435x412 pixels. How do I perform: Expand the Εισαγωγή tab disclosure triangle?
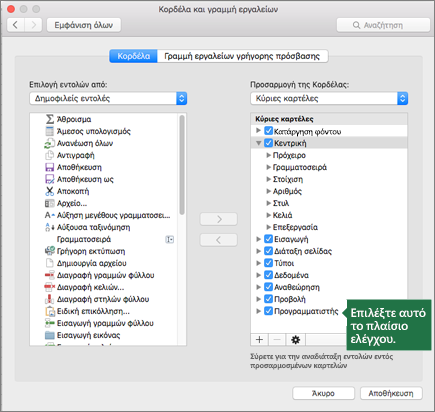[258, 239]
